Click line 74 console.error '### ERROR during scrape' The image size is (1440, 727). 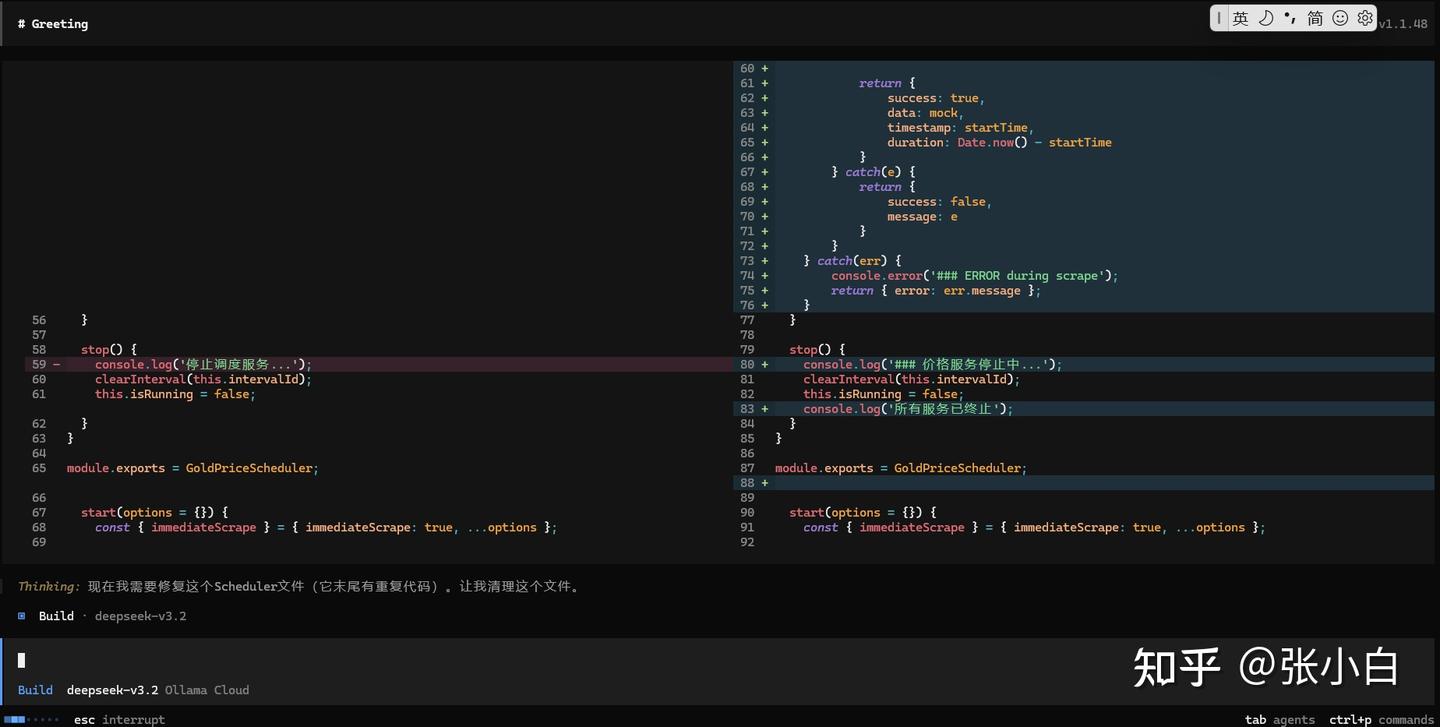coord(975,276)
